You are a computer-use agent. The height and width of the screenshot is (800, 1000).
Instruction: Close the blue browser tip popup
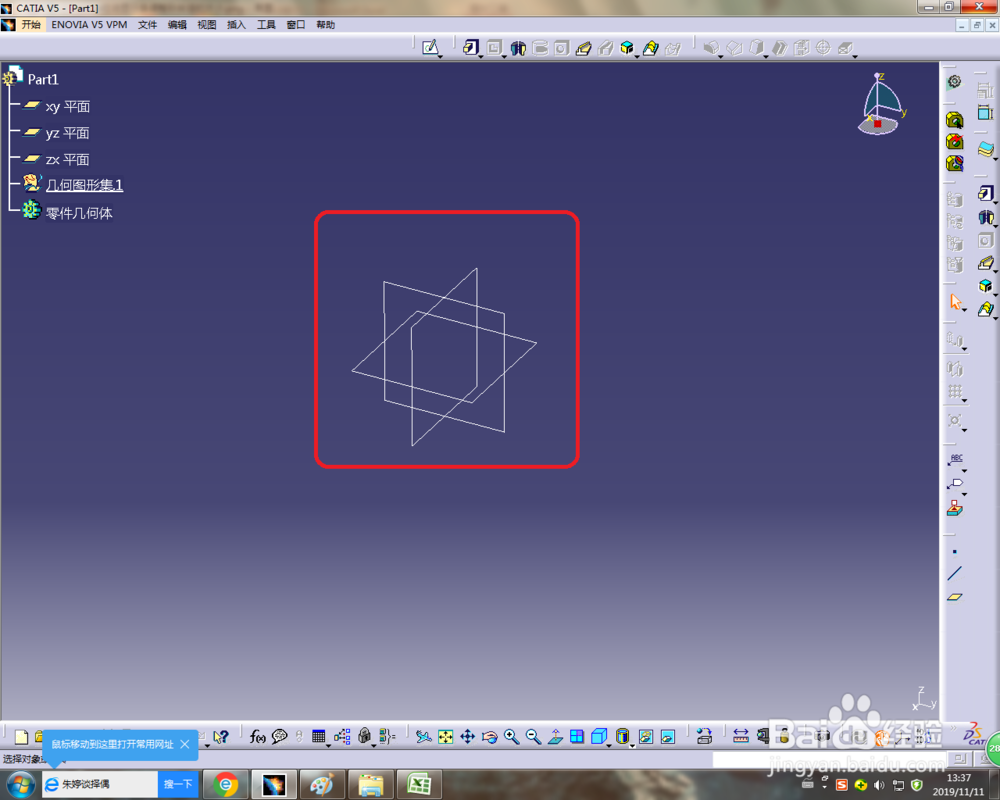tap(185, 744)
